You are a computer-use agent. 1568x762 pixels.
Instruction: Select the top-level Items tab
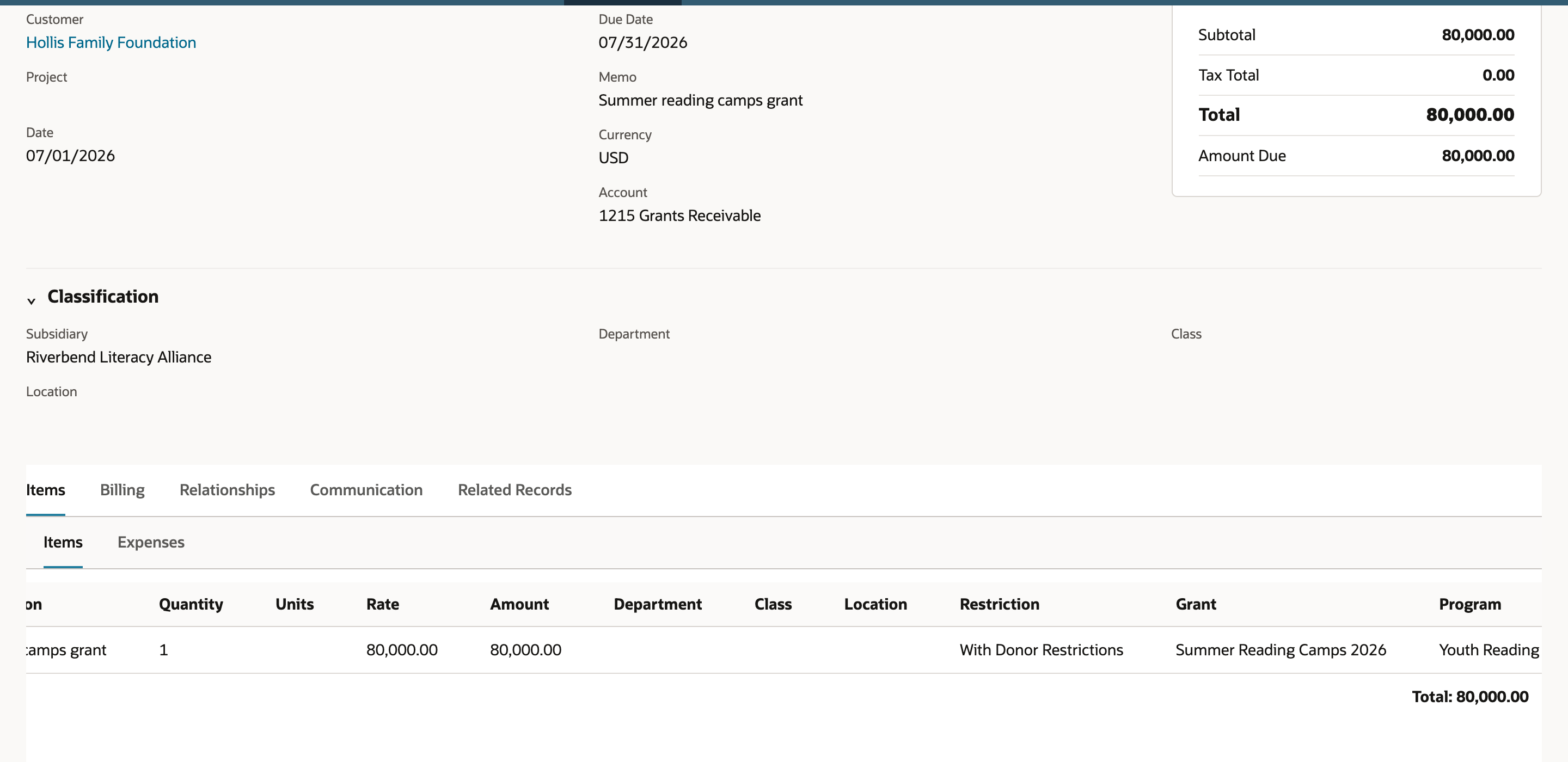(46, 490)
